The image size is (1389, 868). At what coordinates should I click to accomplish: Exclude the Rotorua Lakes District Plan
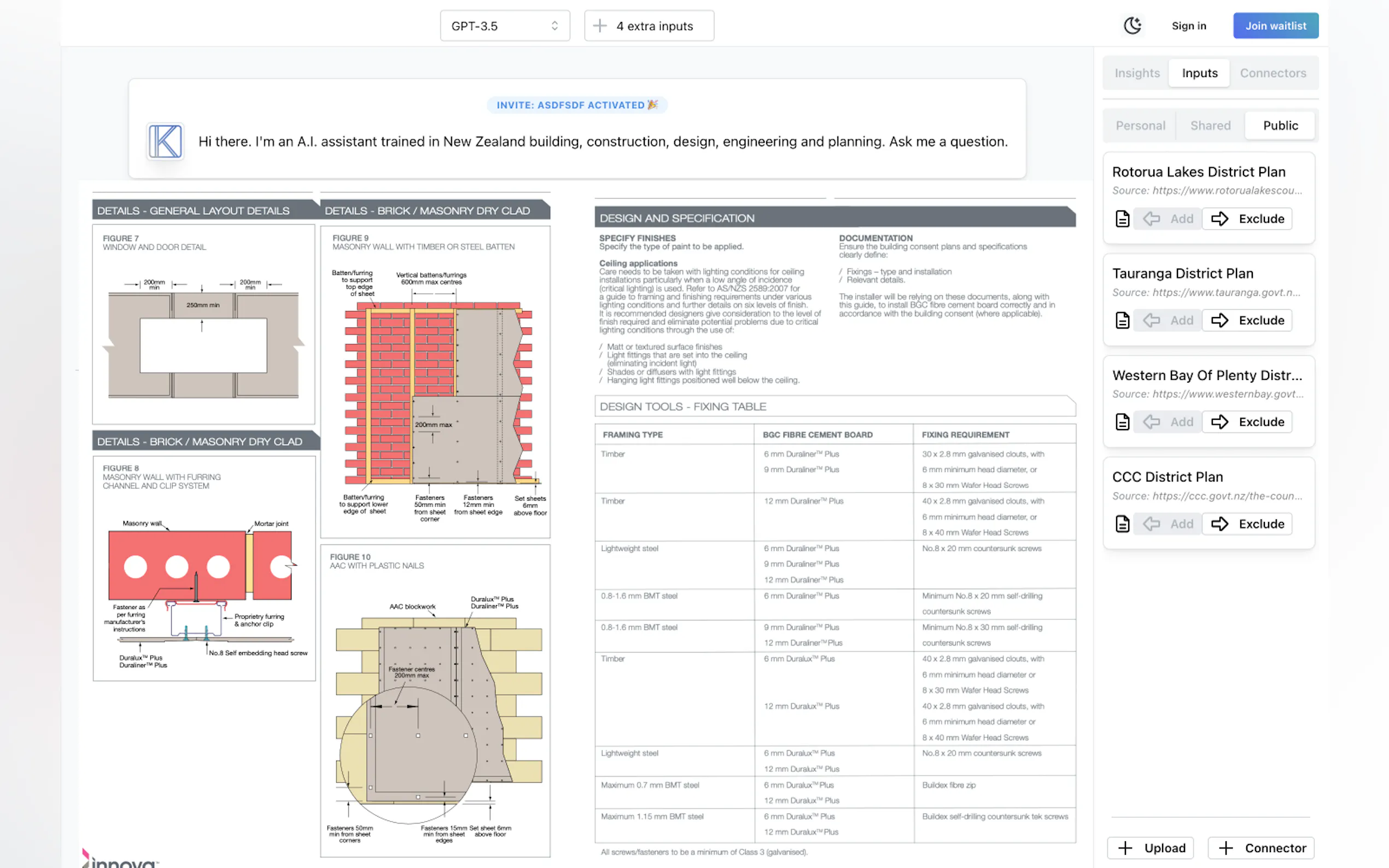pos(1247,219)
